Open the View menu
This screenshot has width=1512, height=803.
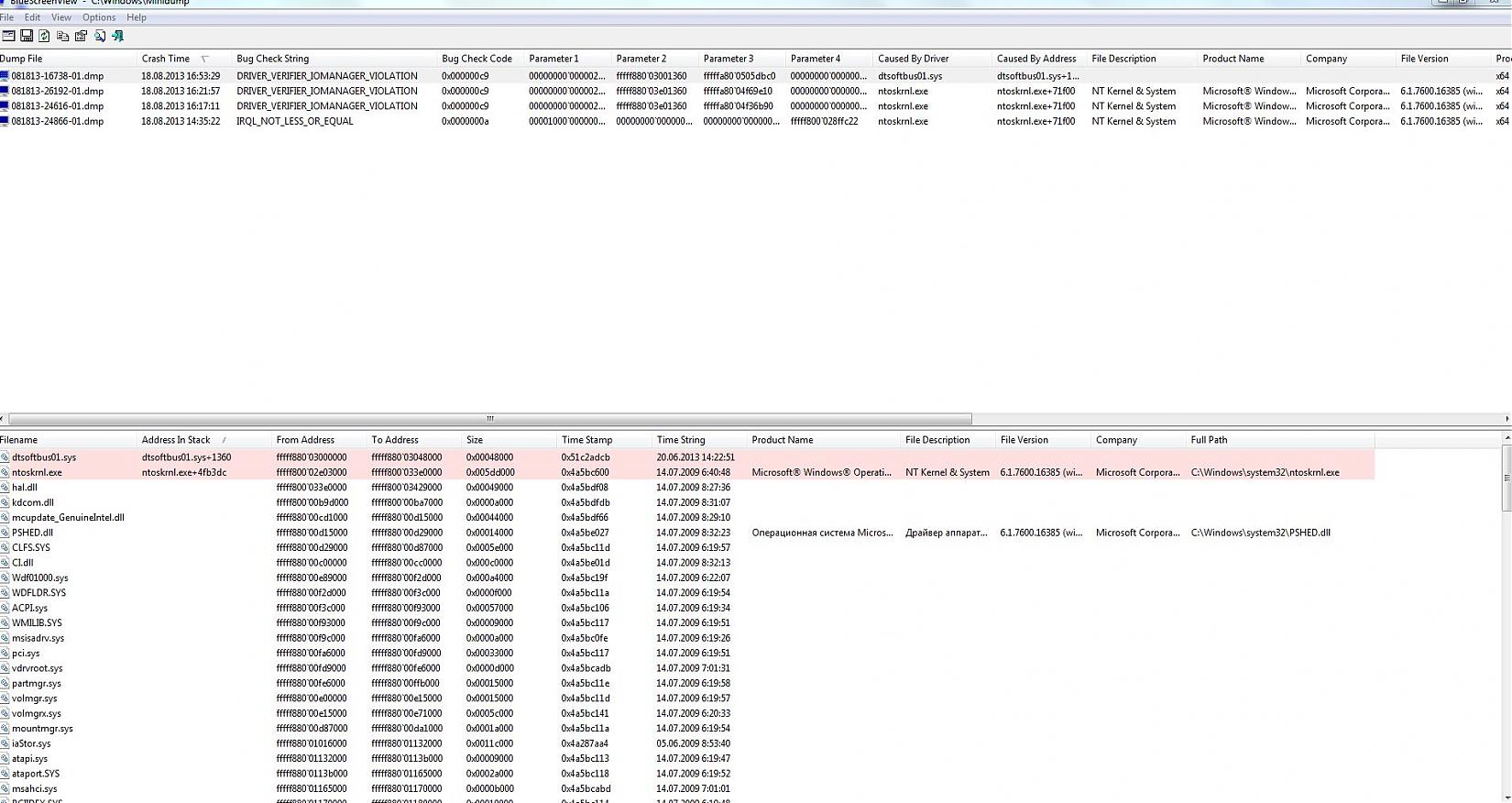[61, 17]
